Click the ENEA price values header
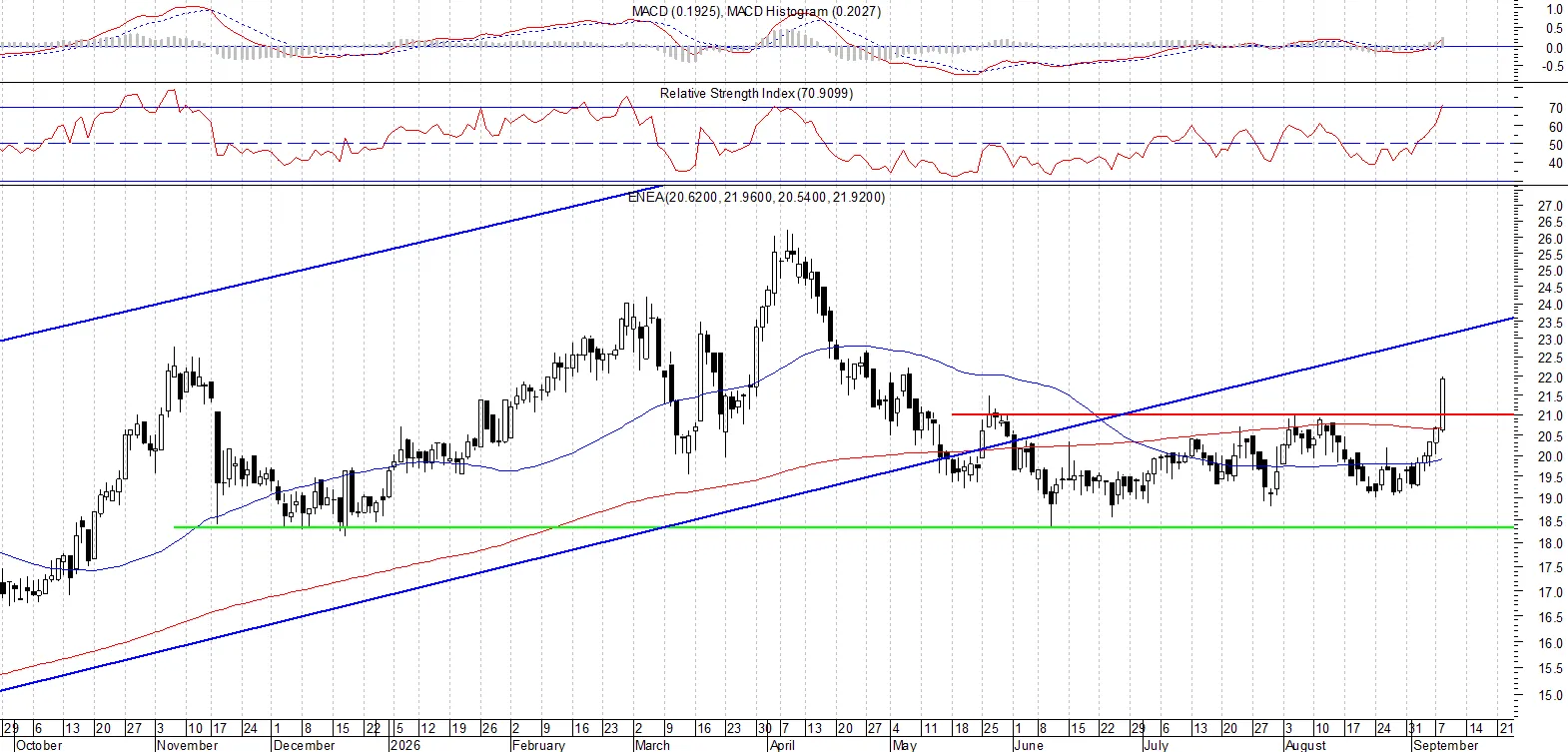The image size is (1568, 752). (756, 197)
